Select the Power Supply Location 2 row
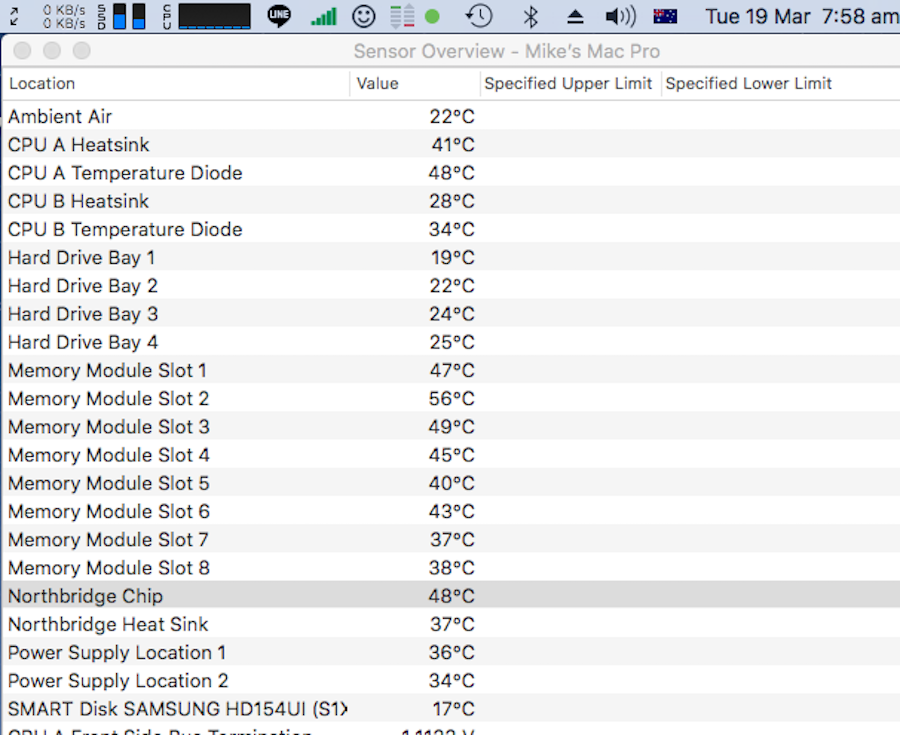Image resolution: width=900 pixels, height=735 pixels. tap(451, 680)
